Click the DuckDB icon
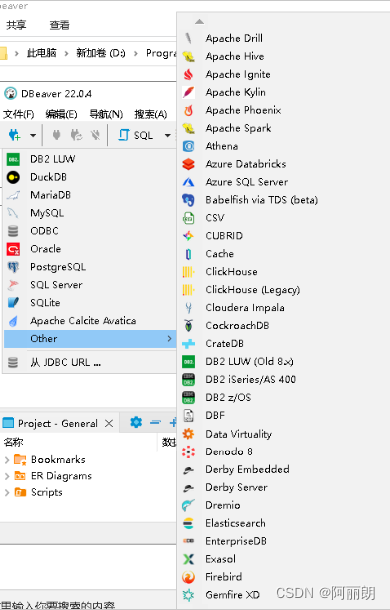This screenshot has height=610, width=390. coord(13,177)
